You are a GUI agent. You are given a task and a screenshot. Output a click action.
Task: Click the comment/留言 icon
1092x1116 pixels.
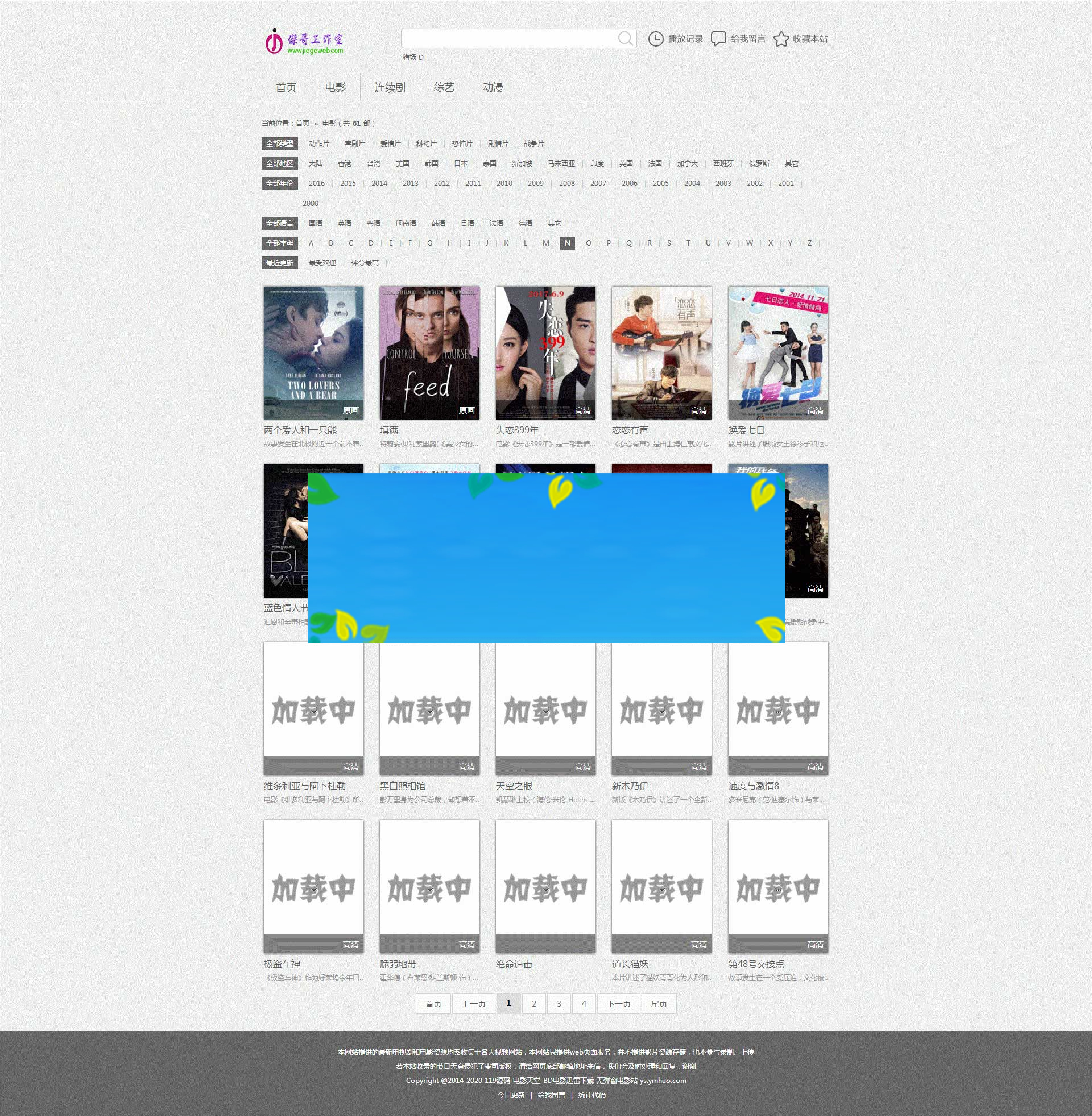click(717, 38)
